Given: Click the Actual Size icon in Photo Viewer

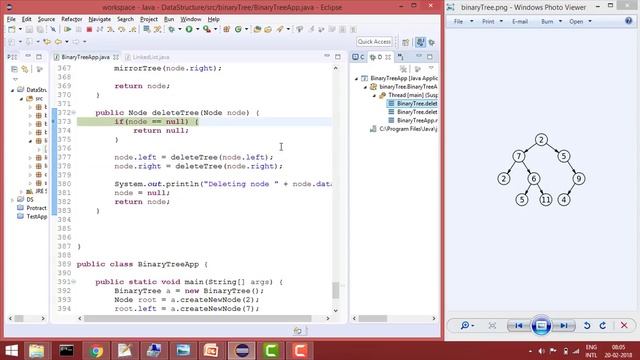Looking at the screenshot, I should click(492, 325).
